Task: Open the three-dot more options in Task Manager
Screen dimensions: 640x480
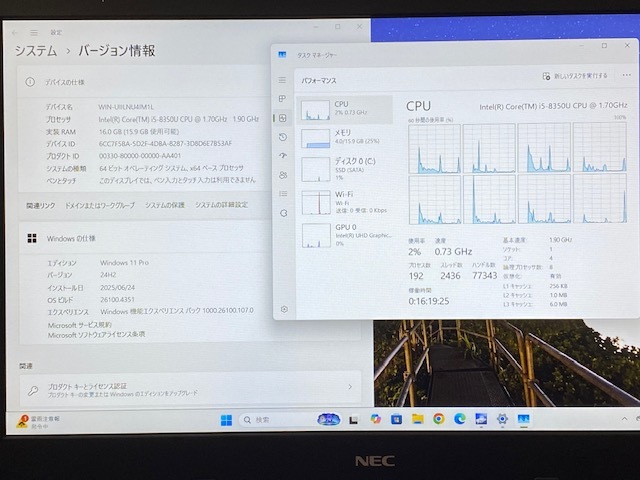Action: tap(627, 75)
